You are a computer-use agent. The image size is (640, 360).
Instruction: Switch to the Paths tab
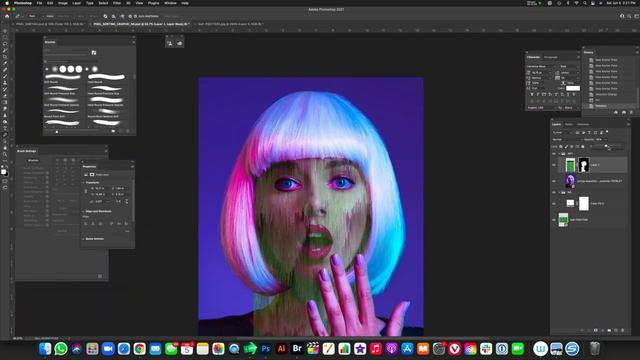click(x=569, y=124)
